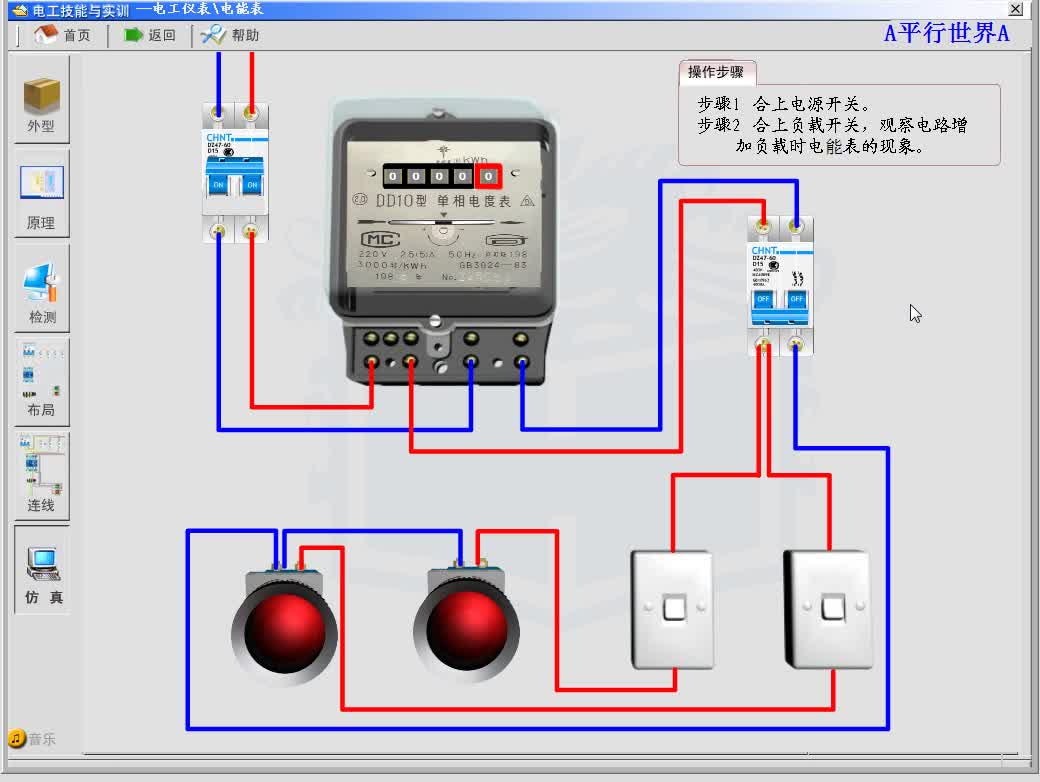Open the 帮助 help toolbar item
1040x782 pixels.
click(x=230, y=35)
